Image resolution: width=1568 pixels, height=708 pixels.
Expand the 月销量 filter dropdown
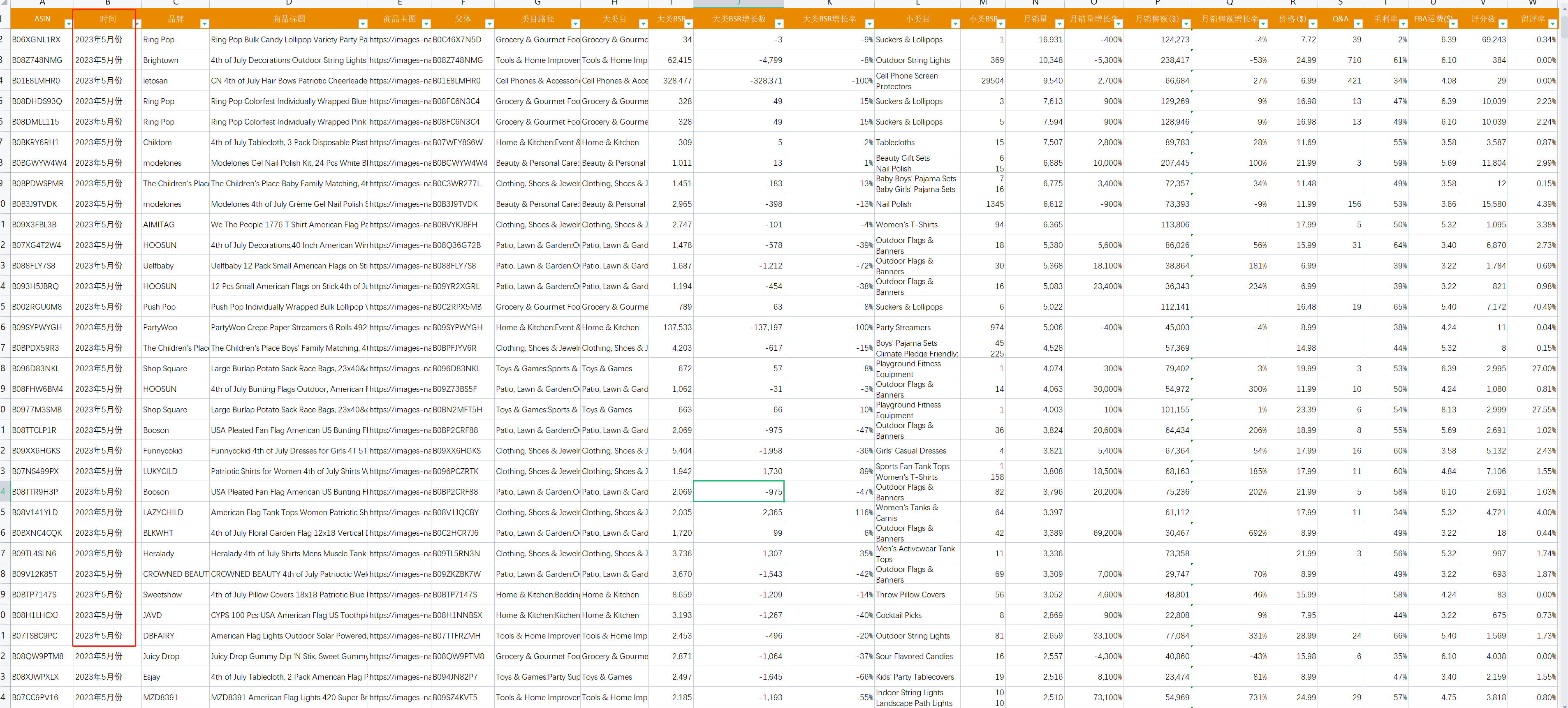1059,24
